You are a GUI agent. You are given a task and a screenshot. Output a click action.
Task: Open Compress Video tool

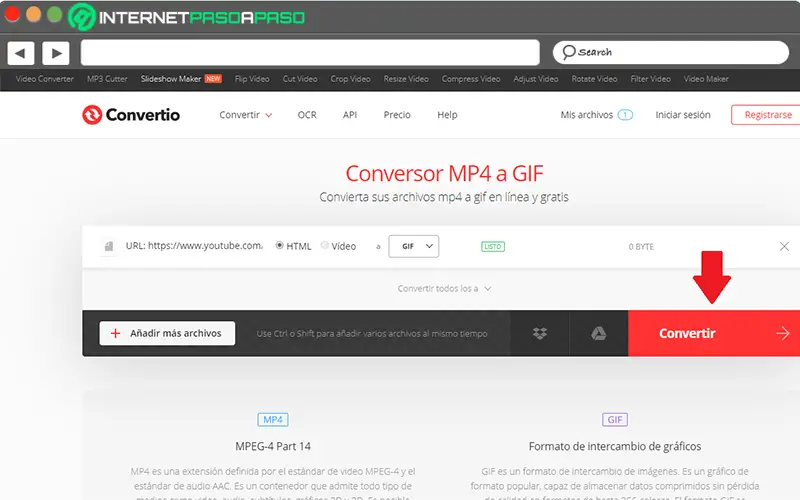click(x=471, y=79)
